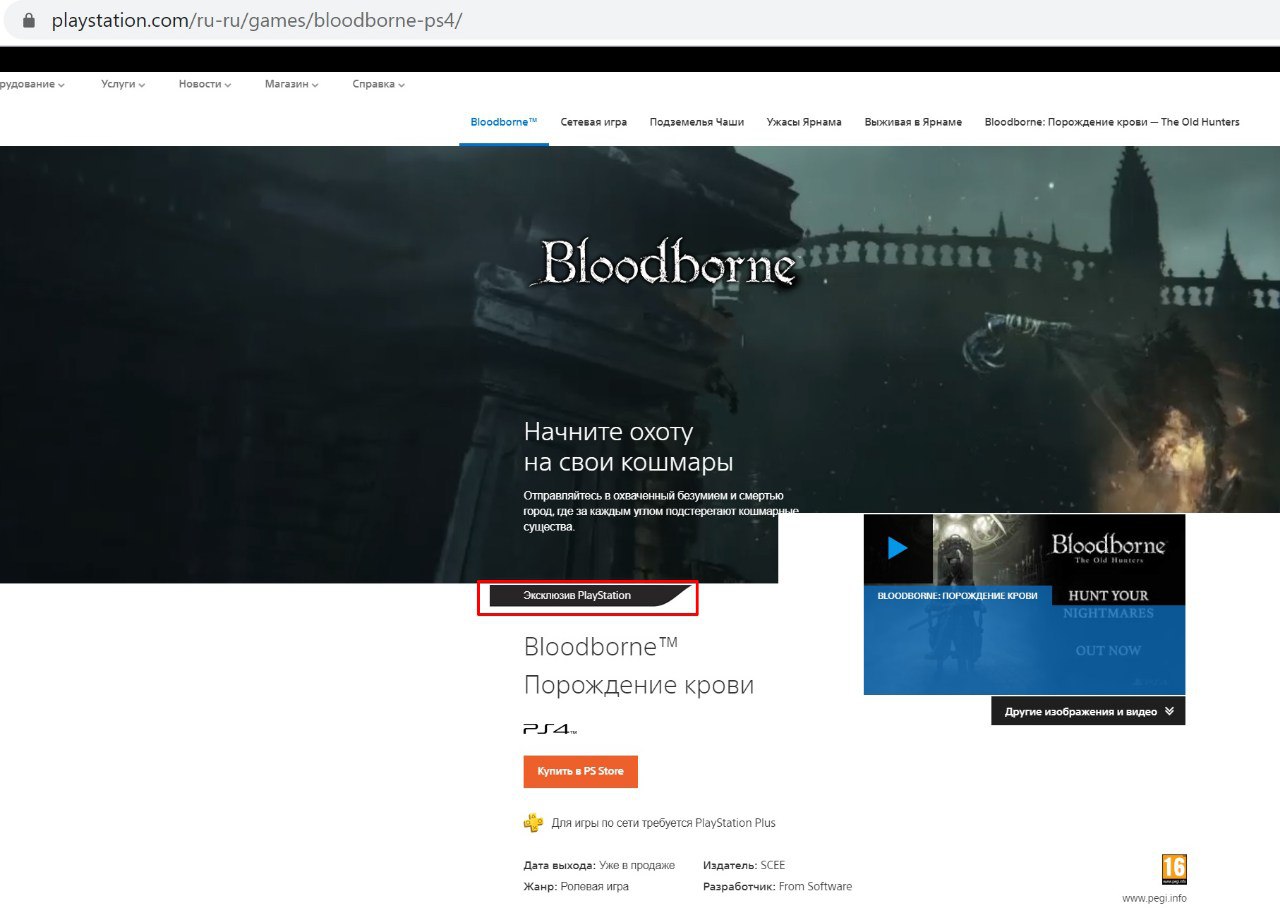Click the BLOODBORNE: ПОРОЖДЕНИЕ КРОВИ video caption
Image resolution: width=1280 pixels, height=915 pixels.
click(x=957, y=596)
